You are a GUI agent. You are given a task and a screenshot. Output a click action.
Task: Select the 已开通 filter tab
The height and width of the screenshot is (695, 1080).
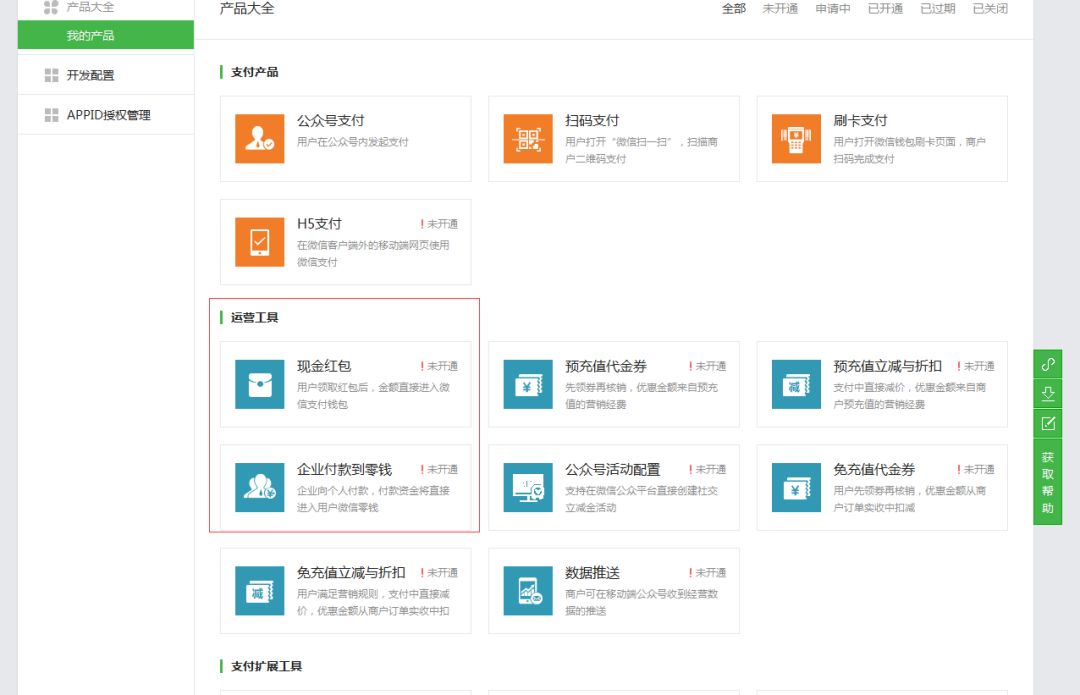(x=885, y=9)
